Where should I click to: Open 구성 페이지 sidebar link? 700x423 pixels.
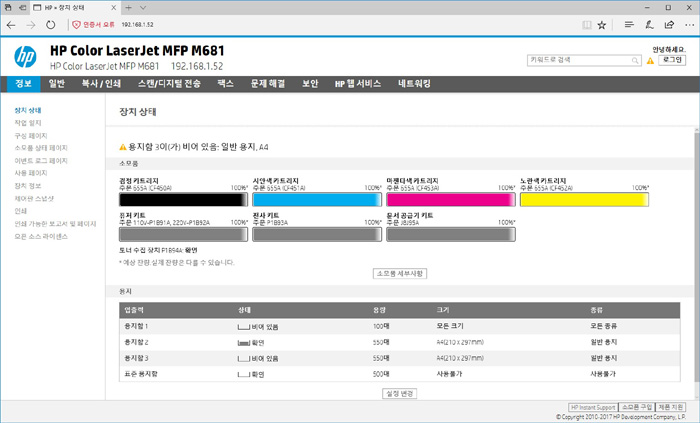[31, 136]
